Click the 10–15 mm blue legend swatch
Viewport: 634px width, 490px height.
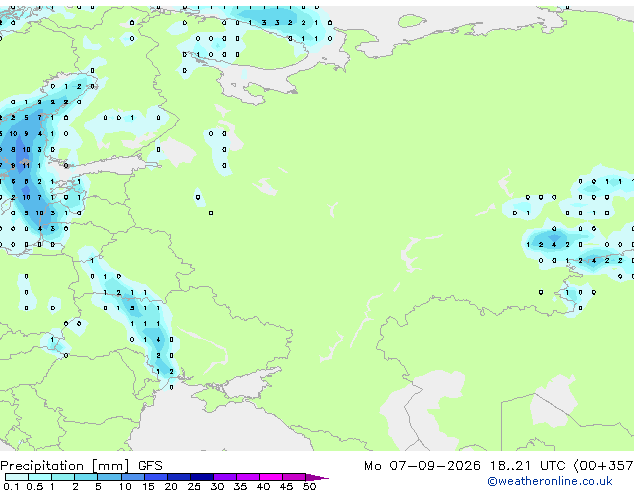[x=132, y=477]
